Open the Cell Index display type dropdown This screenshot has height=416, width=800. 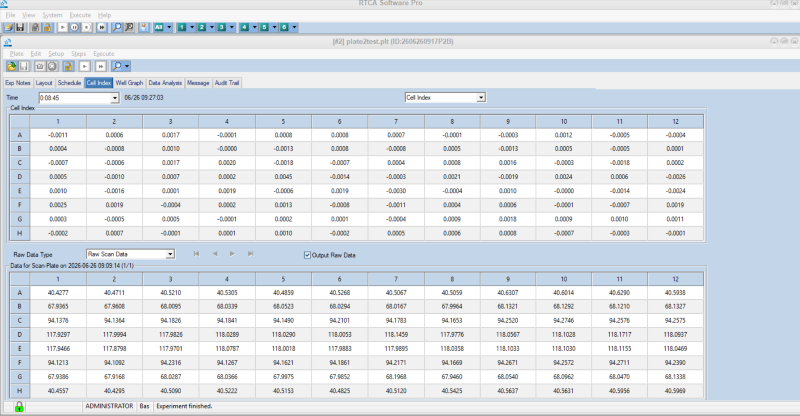[481, 97]
